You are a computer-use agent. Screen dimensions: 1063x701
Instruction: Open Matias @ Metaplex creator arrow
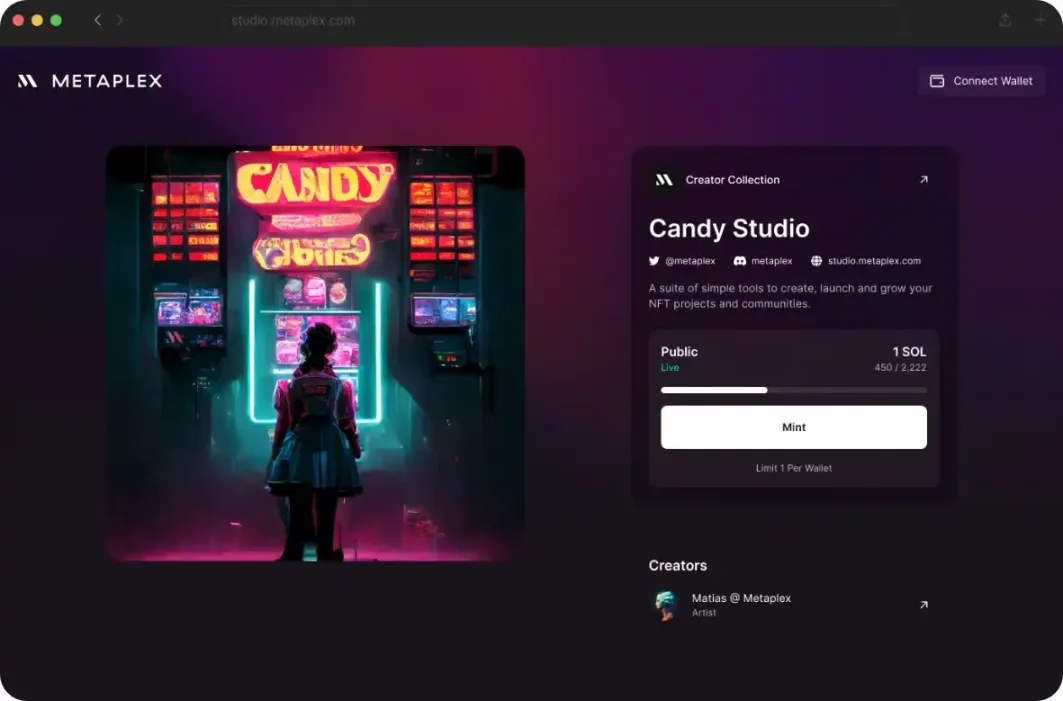923,605
